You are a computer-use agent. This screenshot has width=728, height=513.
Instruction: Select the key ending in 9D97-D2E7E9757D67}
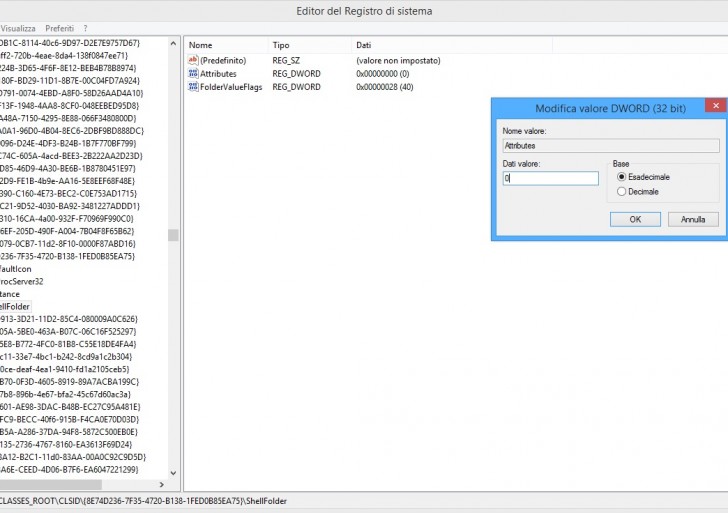pos(70,43)
